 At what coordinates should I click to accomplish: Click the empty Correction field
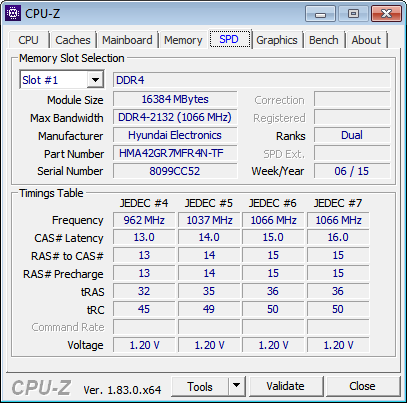point(352,99)
